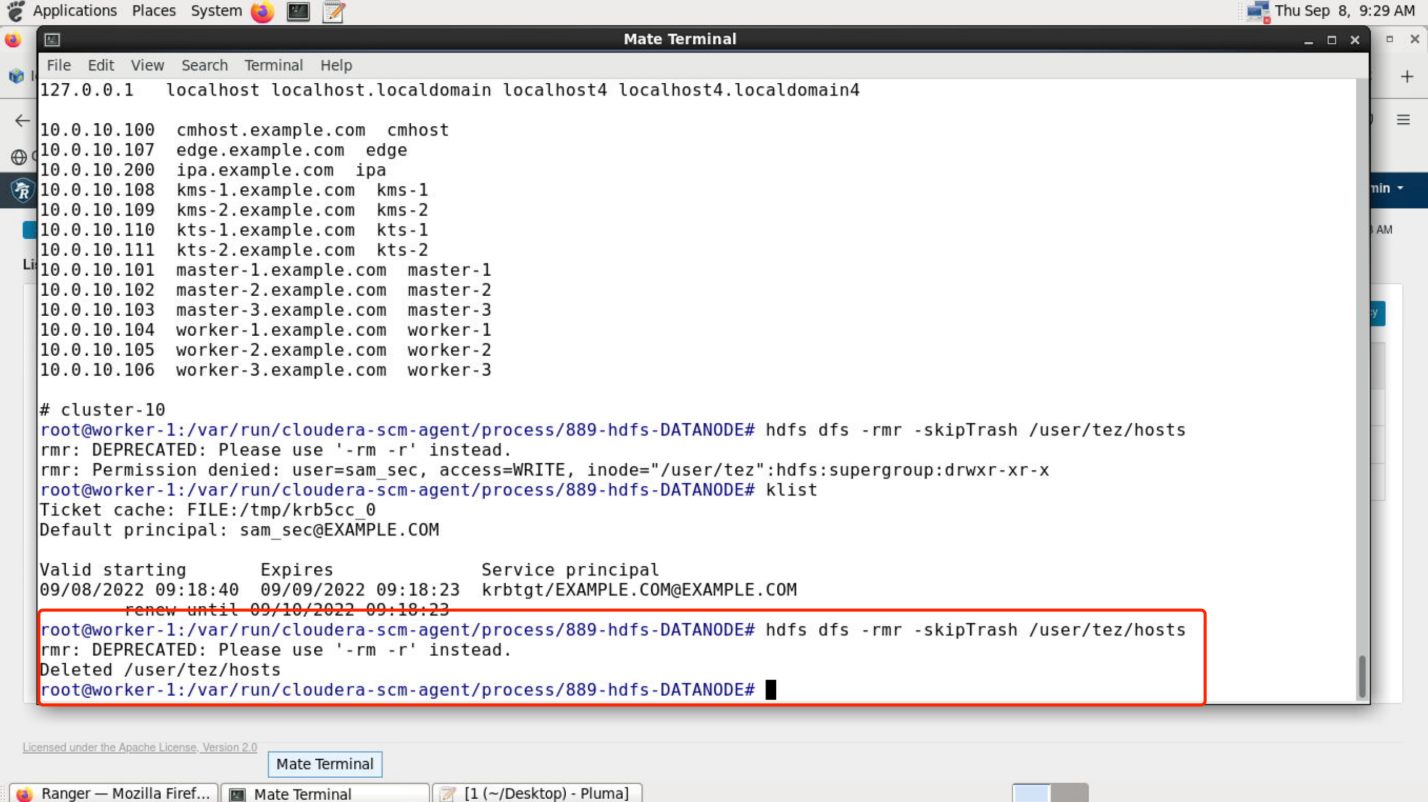Click 'master-2.example.com' host entry
1428x802 pixels.
281,290
